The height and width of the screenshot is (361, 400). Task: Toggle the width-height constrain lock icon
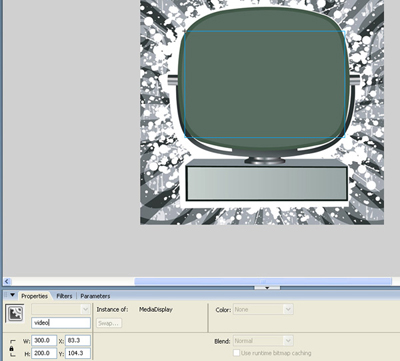[x=12, y=349]
